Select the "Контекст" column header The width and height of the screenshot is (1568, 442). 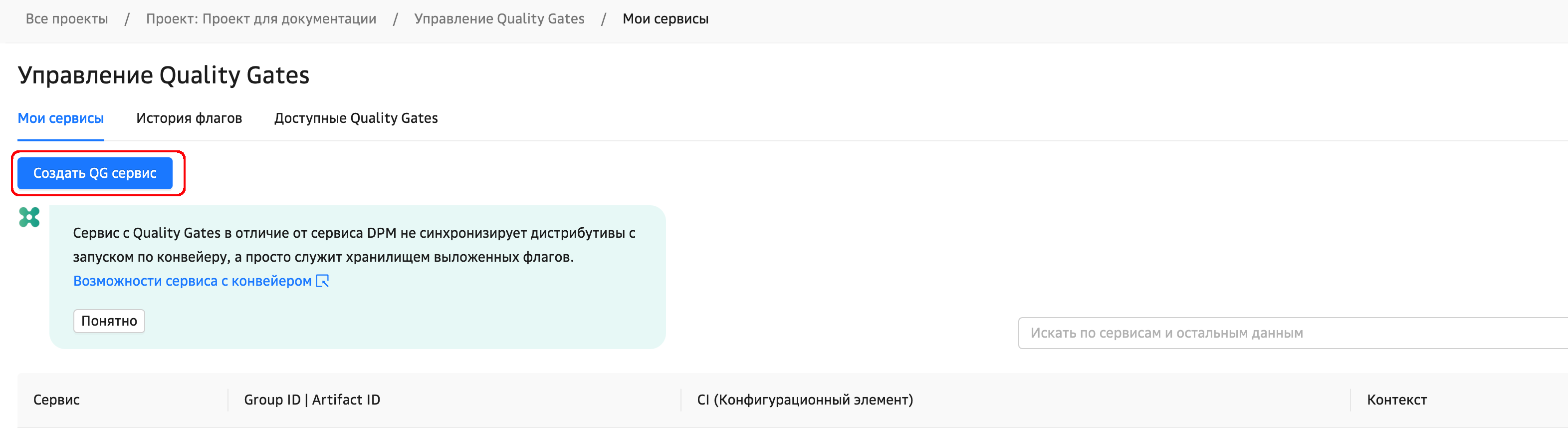(1396, 400)
